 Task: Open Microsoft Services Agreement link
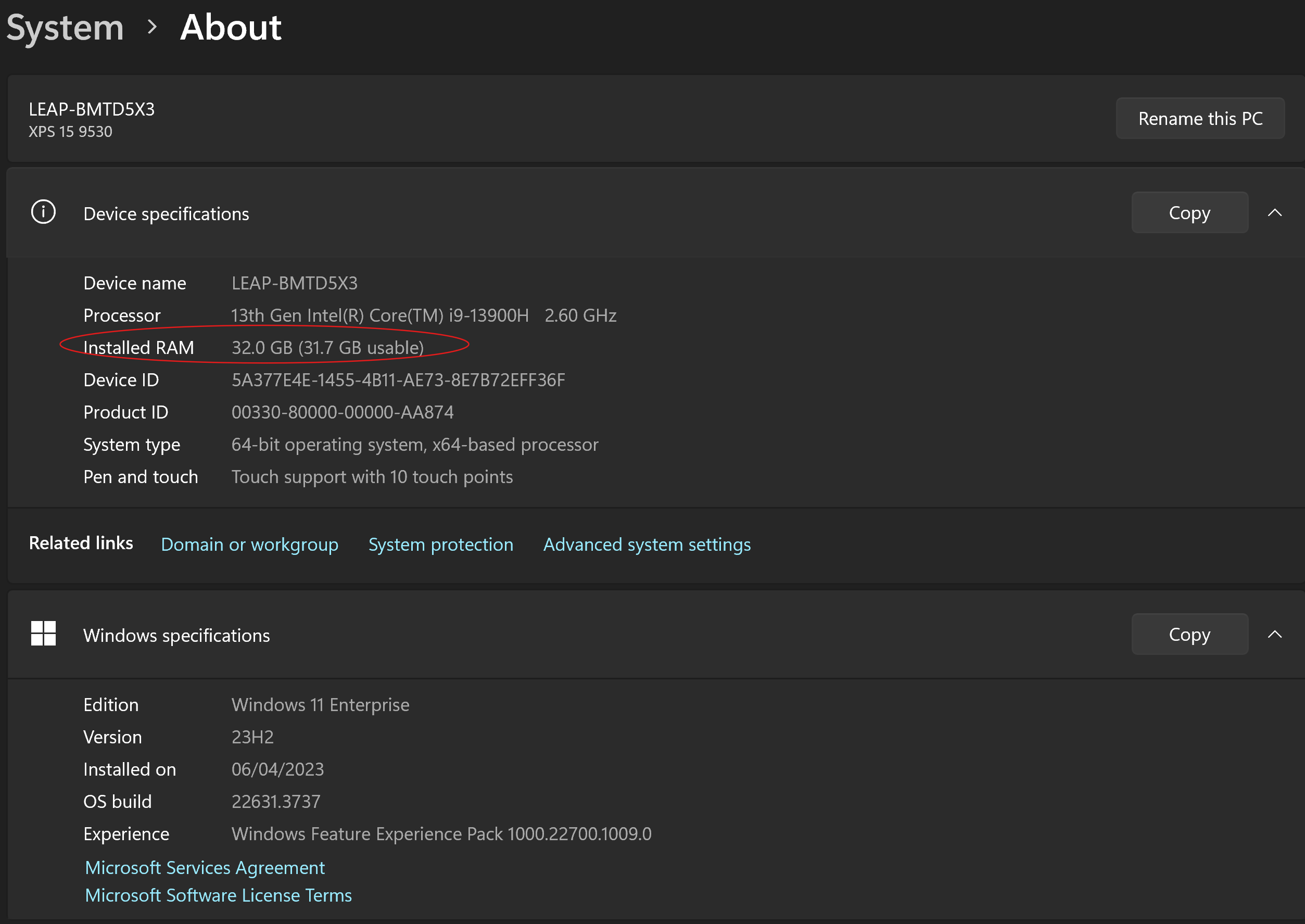(x=205, y=868)
